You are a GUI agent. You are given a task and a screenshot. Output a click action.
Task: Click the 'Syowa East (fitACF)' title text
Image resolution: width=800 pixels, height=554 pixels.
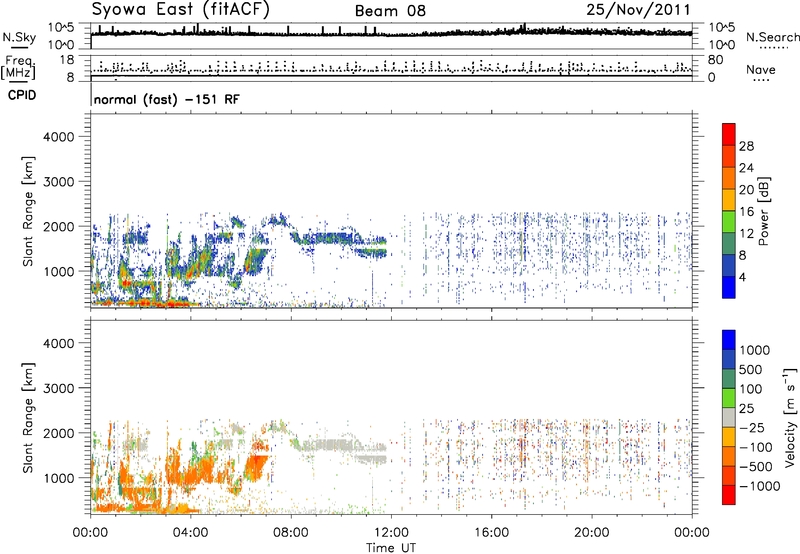pos(180,9)
